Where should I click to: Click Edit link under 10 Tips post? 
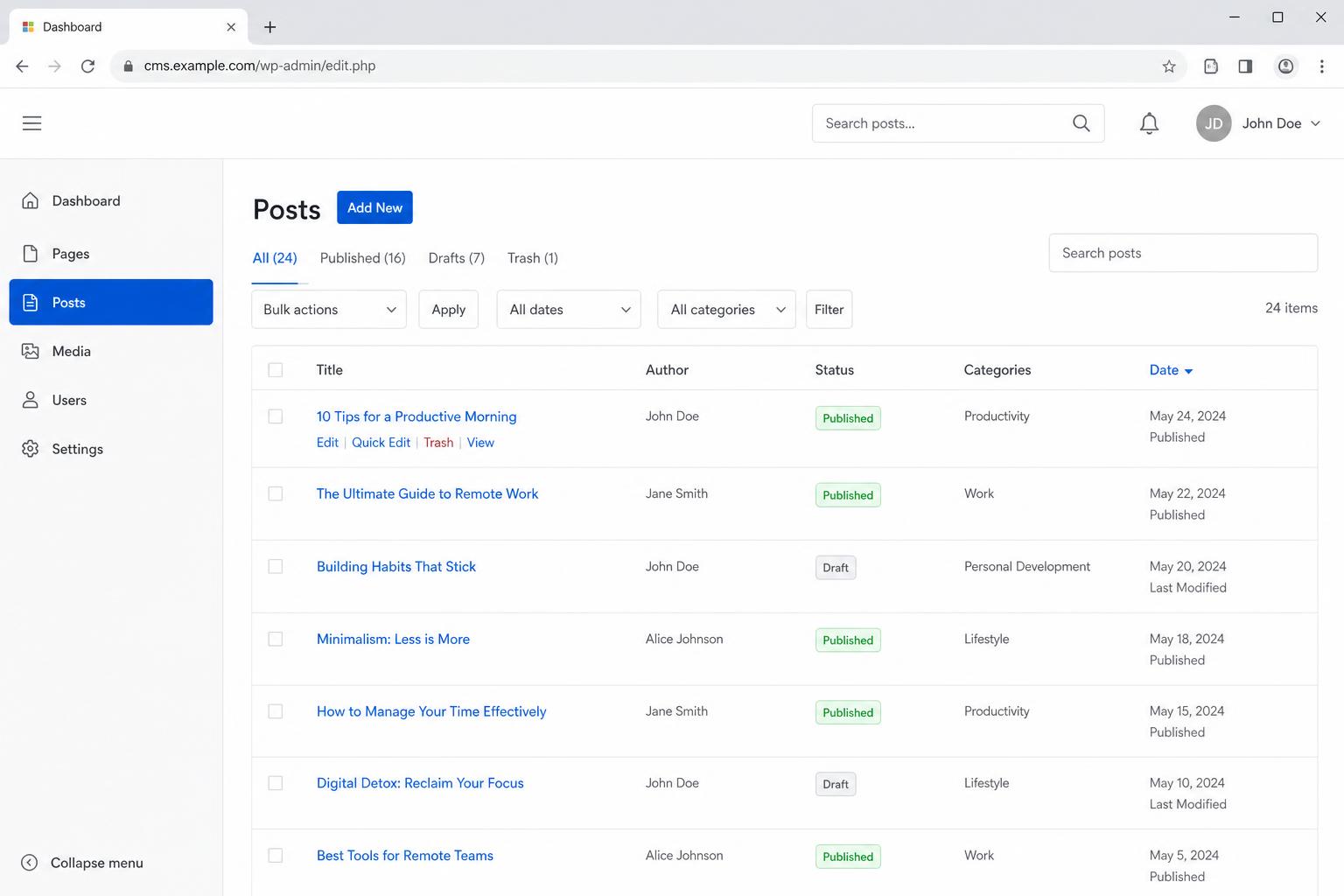(327, 443)
